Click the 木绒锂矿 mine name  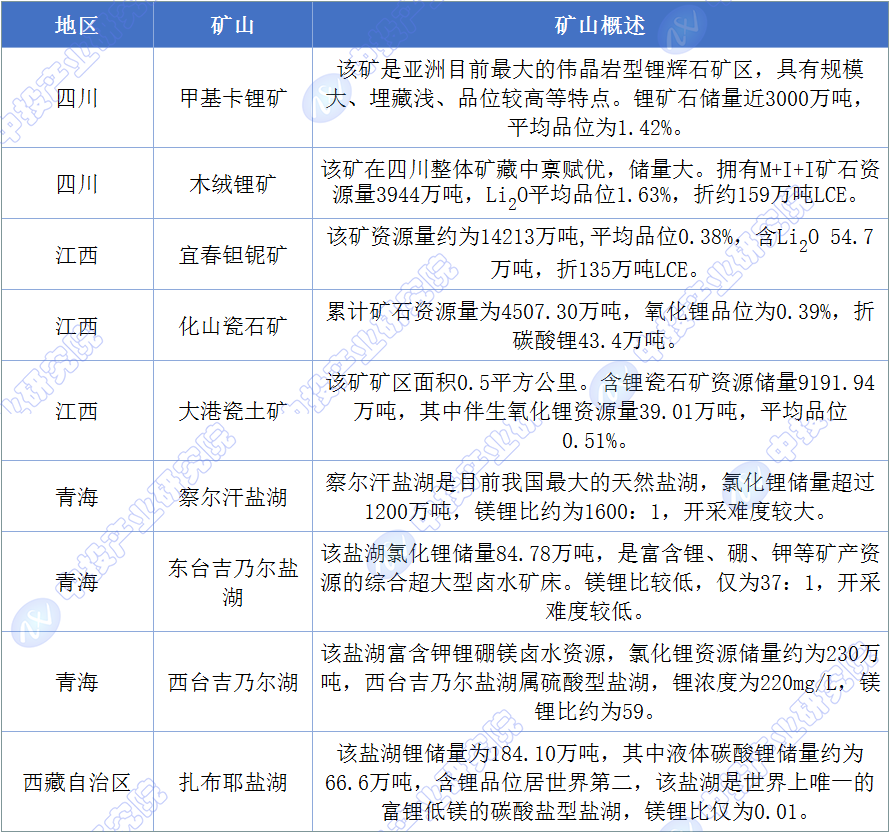pyautogui.click(x=232, y=184)
